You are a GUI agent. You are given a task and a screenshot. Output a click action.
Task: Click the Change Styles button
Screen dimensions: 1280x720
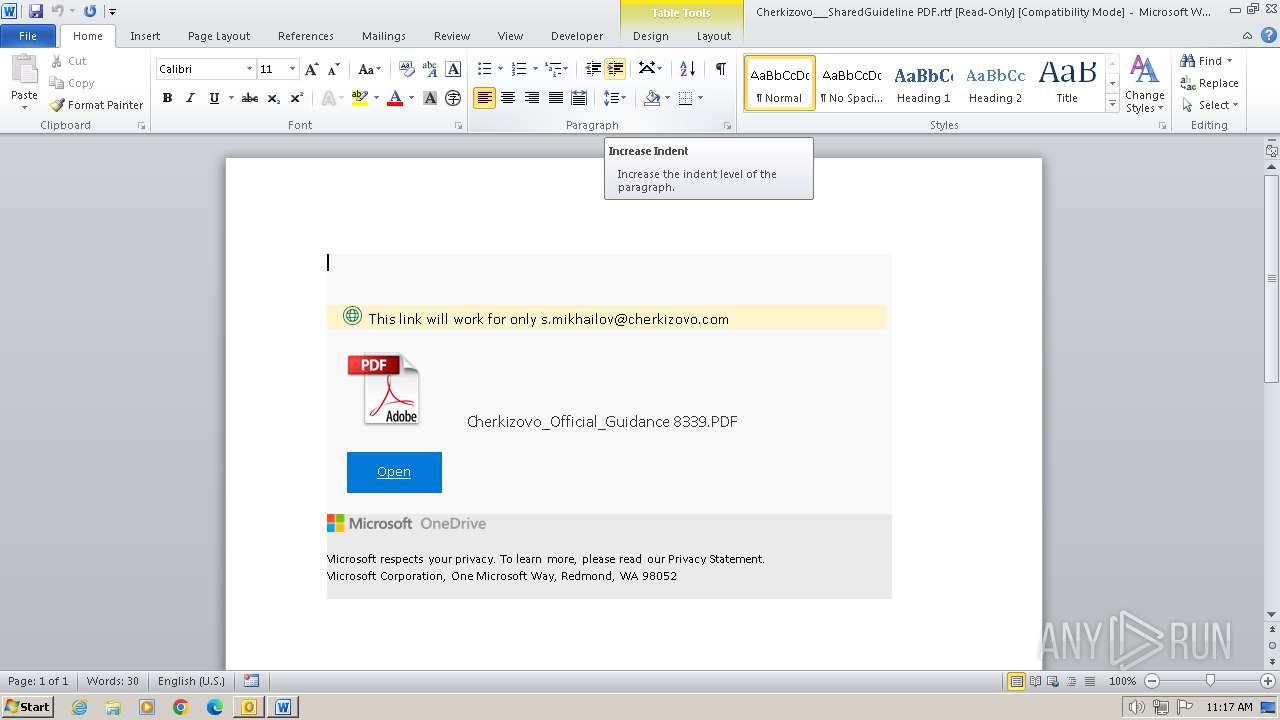click(1144, 85)
